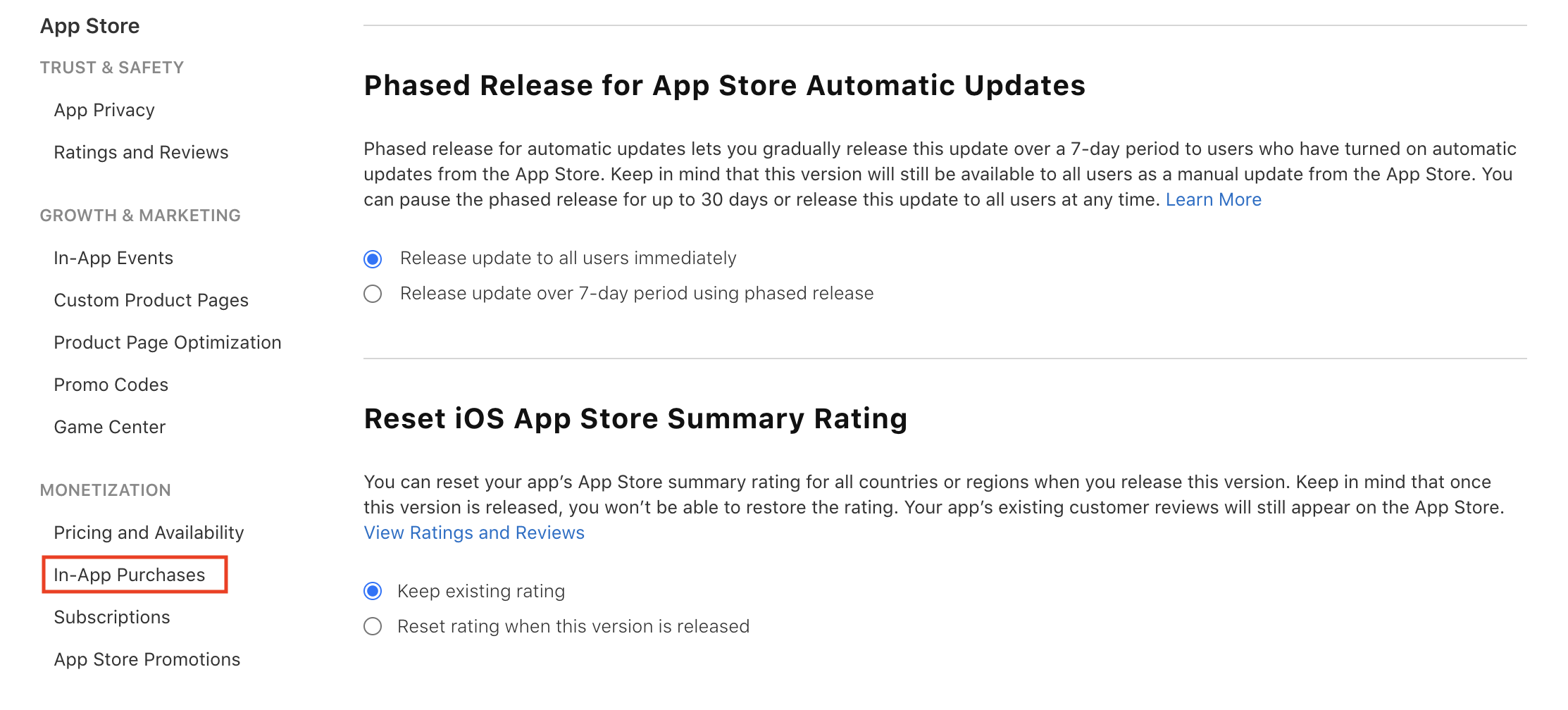The height and width of the screenshot is (710, 1568).
Task: Open Product Page Optimization
Action: (x=168, y=342)
